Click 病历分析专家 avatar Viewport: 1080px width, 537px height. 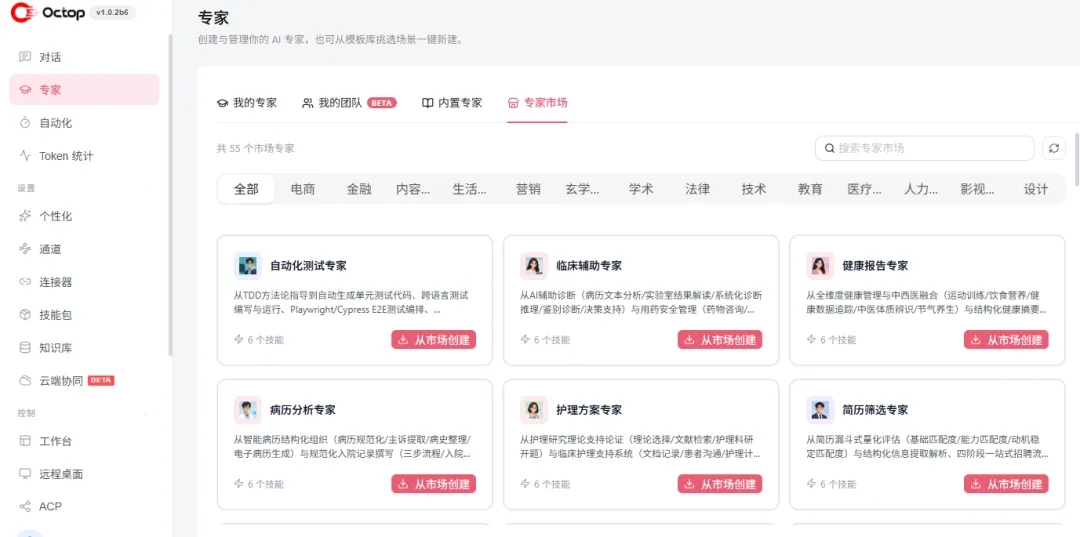coord(247,410)
